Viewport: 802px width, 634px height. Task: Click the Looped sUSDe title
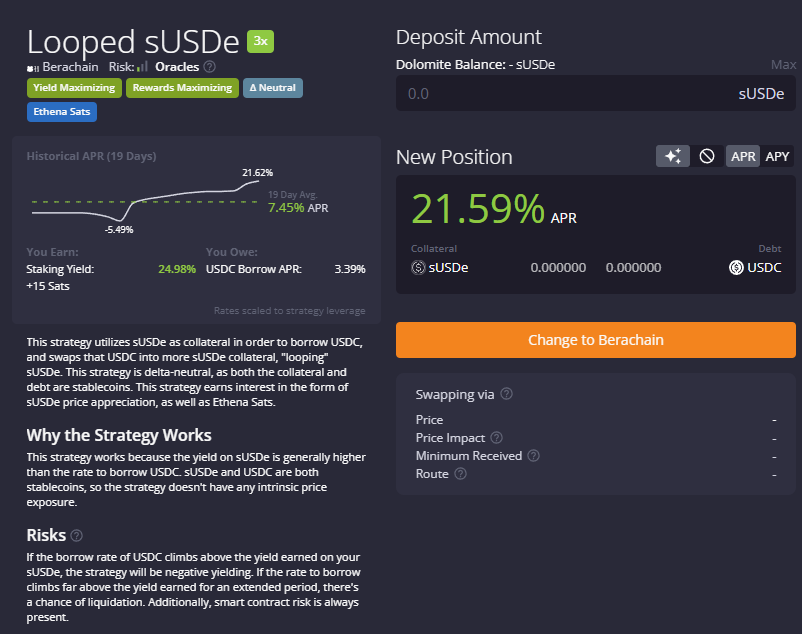(133, 42)
